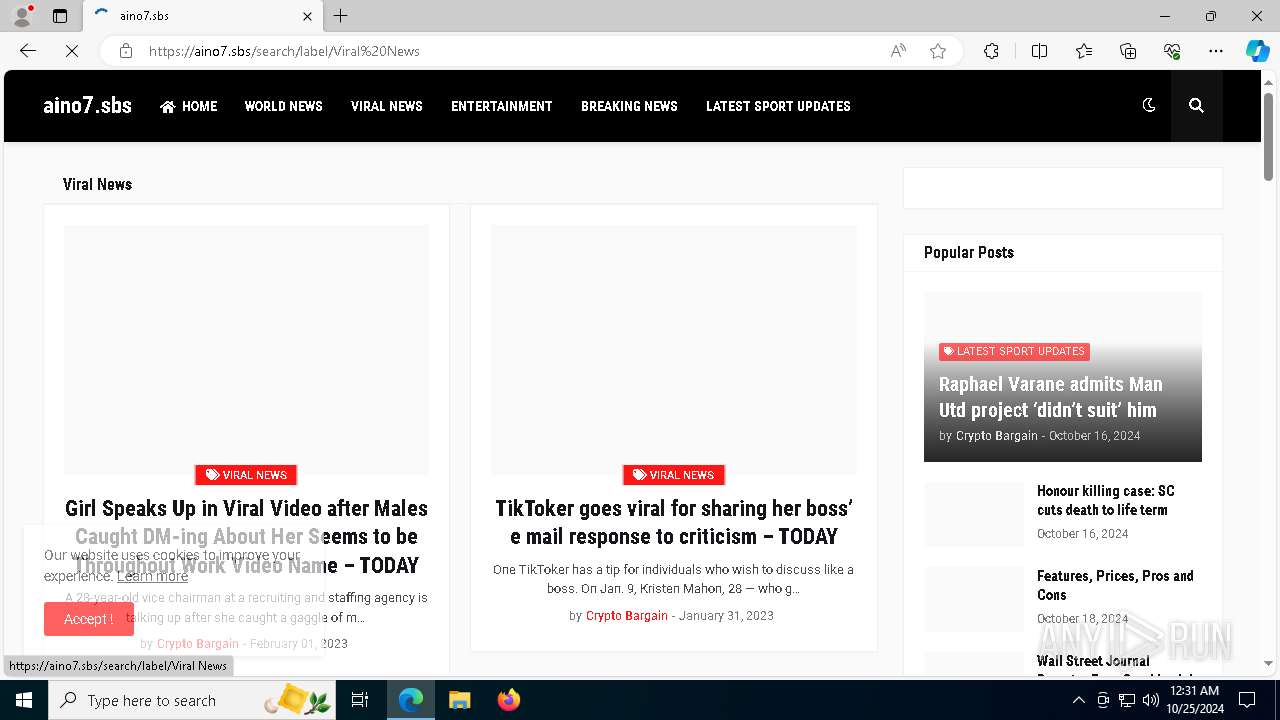
Task: Show hidden tray icons chevron
Action: 1079,700
